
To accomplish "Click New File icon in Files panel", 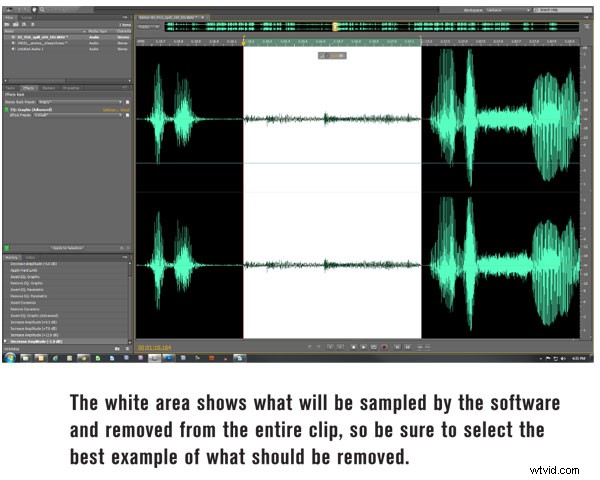I will [x=24, y=24].
